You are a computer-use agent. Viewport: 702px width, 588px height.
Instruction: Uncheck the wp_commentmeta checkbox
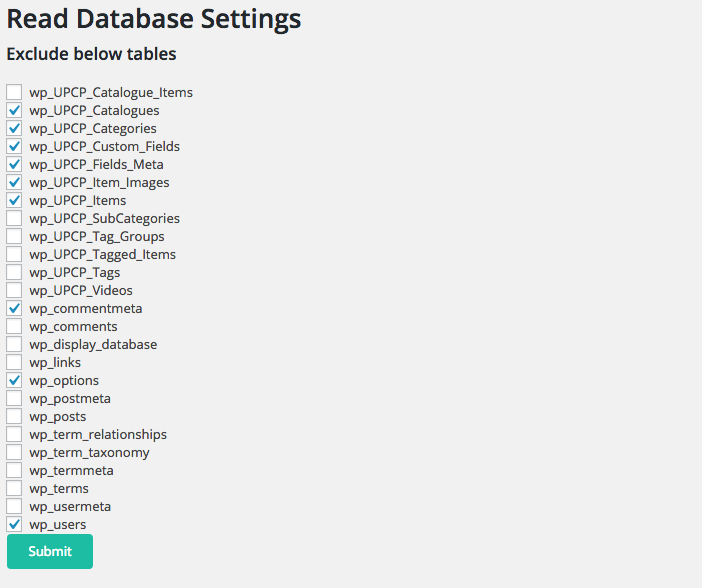tap(14, 308)
